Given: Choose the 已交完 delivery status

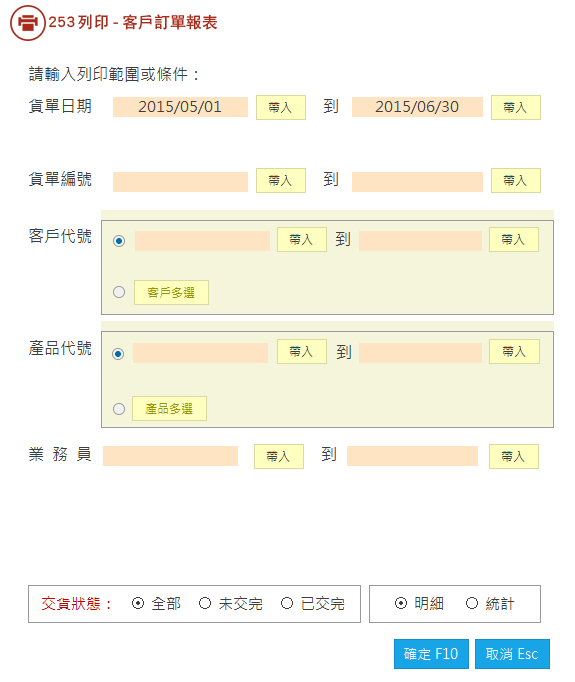Looking at the screenshot, I should [287, 603].
